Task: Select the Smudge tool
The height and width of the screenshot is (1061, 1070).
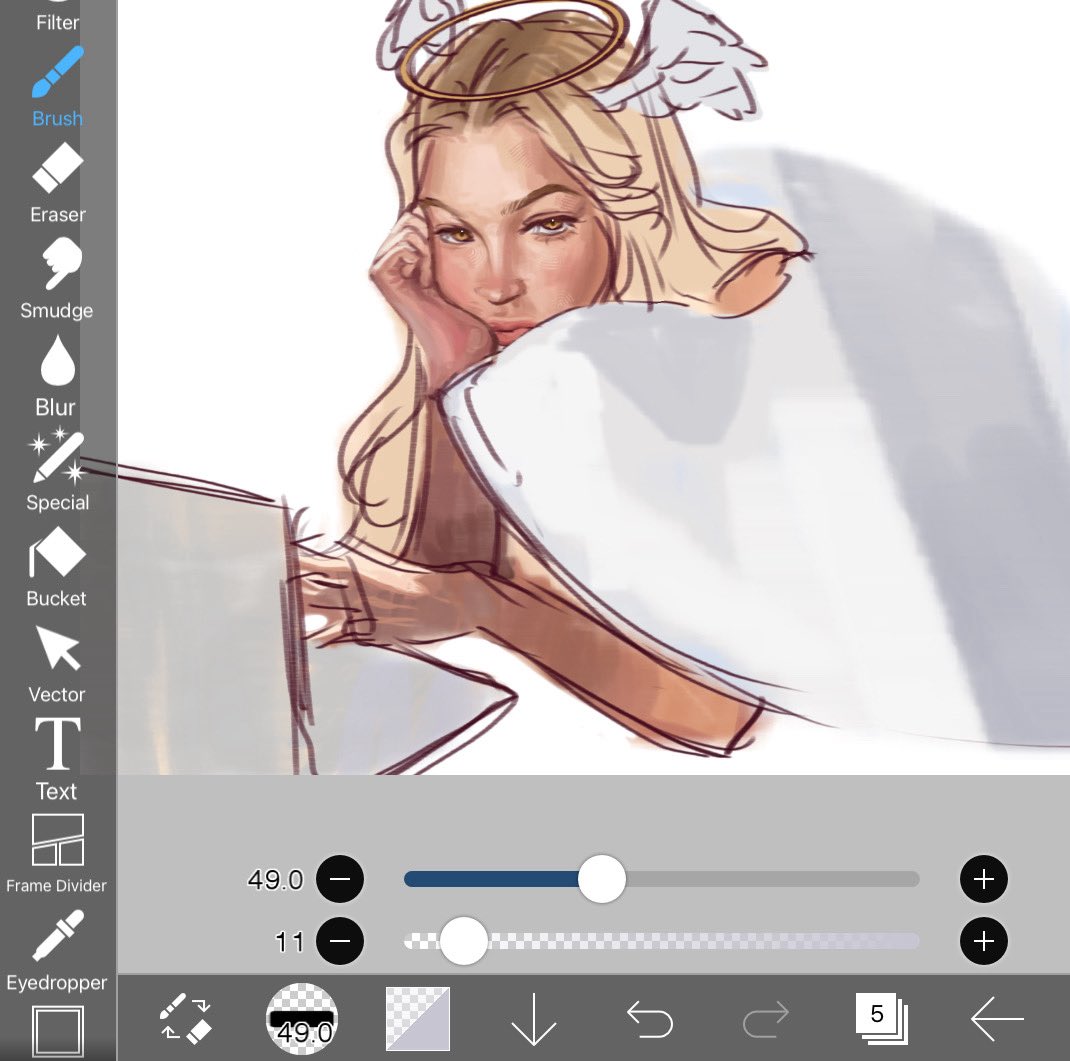Action: (x=57, y=279)
